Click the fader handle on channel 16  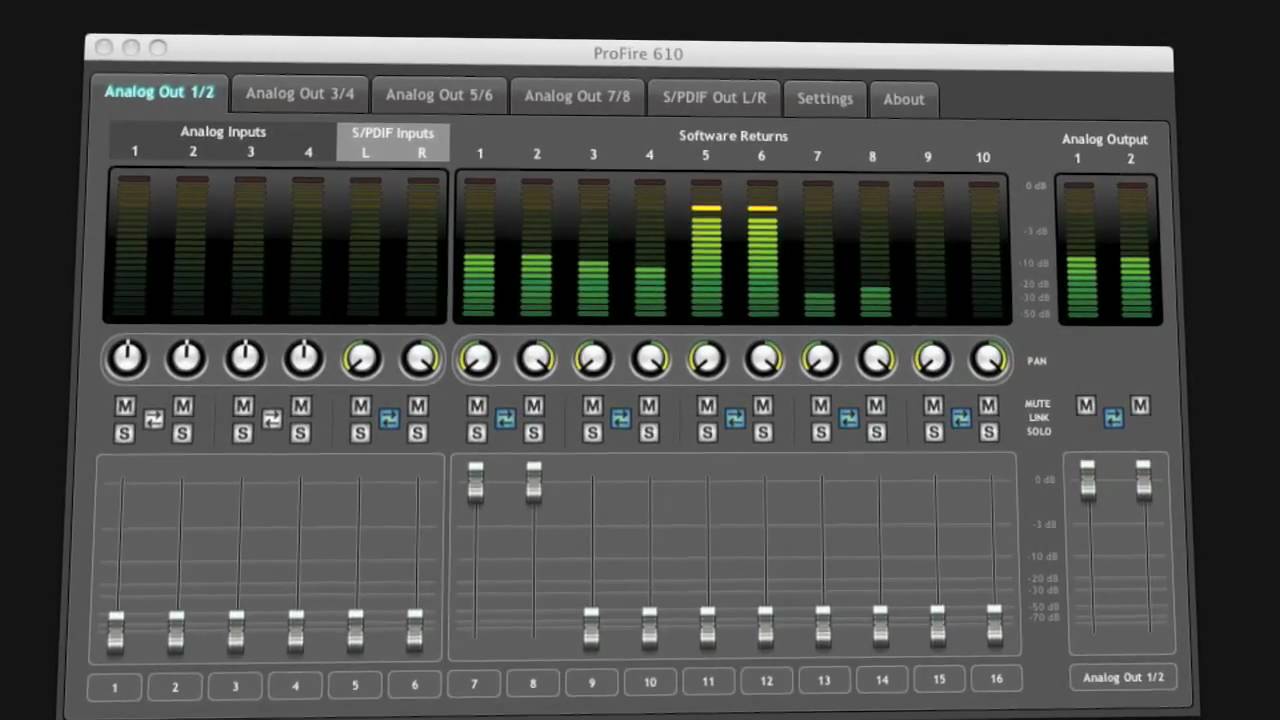click(994, 624)
